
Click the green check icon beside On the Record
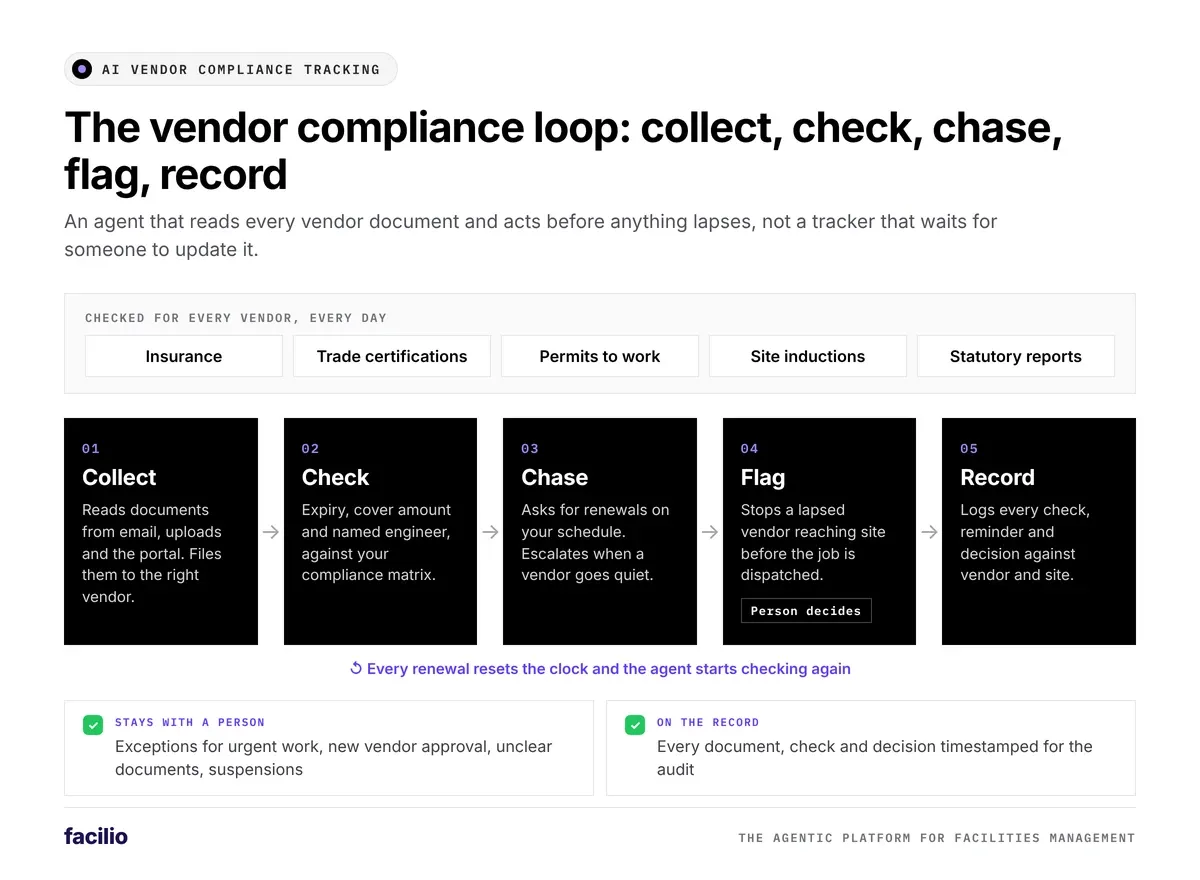pyautogui.click(x=635, y=725)
